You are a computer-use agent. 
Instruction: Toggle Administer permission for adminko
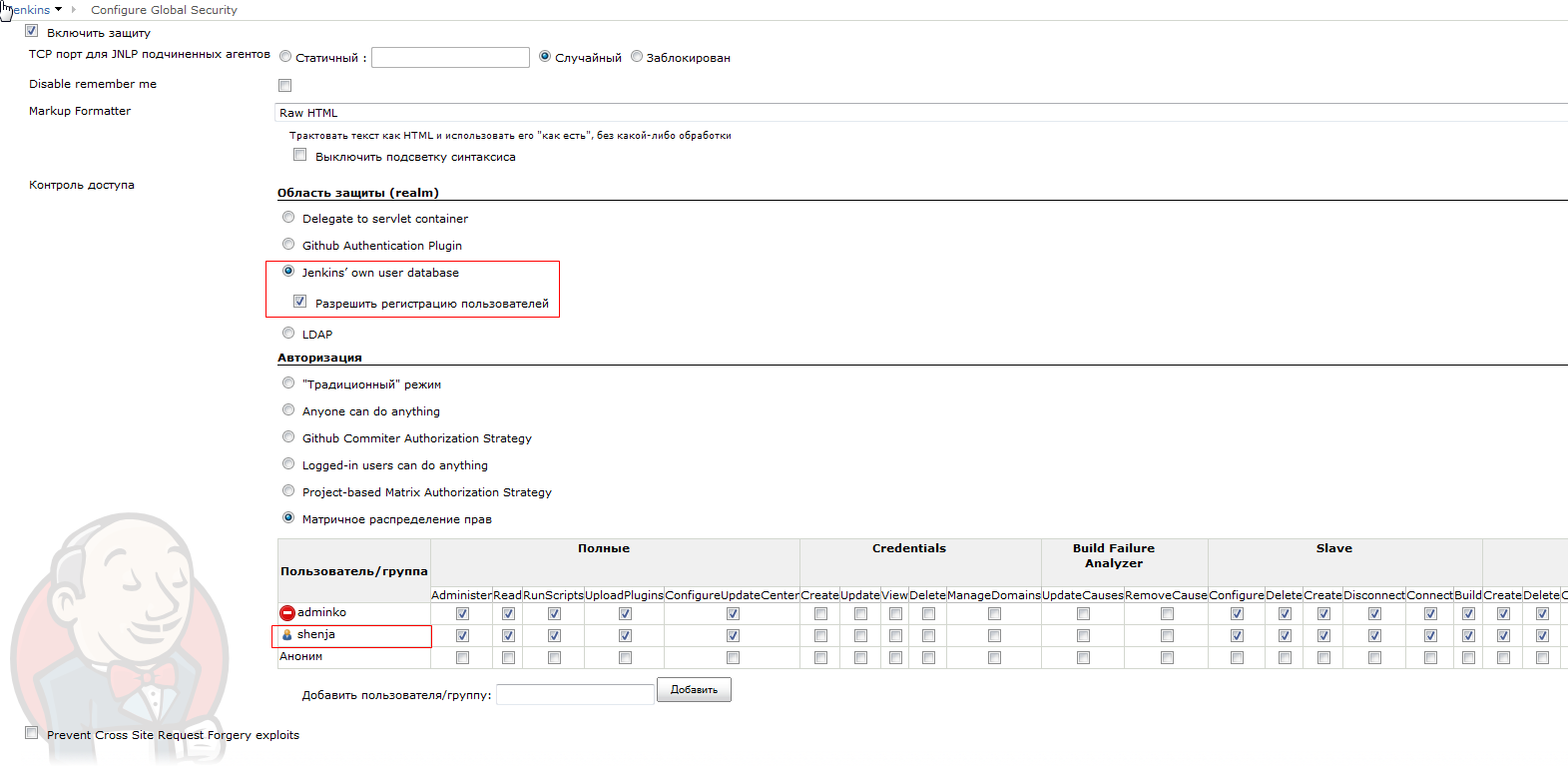(462, 614)
